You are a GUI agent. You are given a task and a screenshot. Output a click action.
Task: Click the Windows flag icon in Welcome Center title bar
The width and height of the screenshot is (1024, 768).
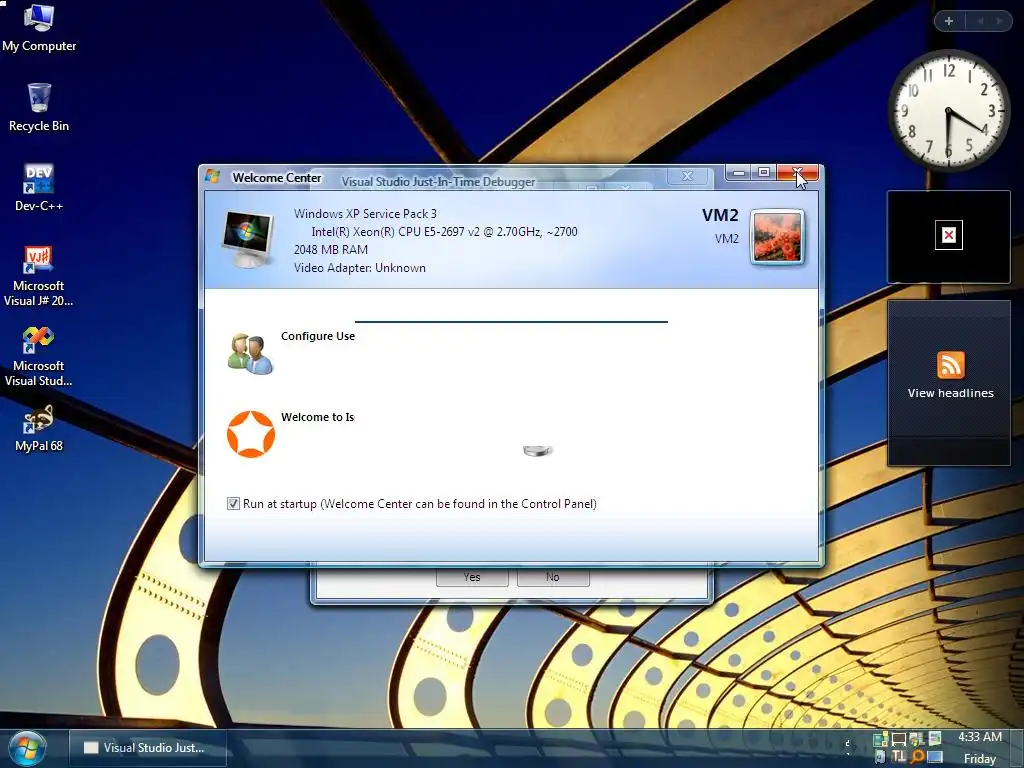[x=212, y=176]
